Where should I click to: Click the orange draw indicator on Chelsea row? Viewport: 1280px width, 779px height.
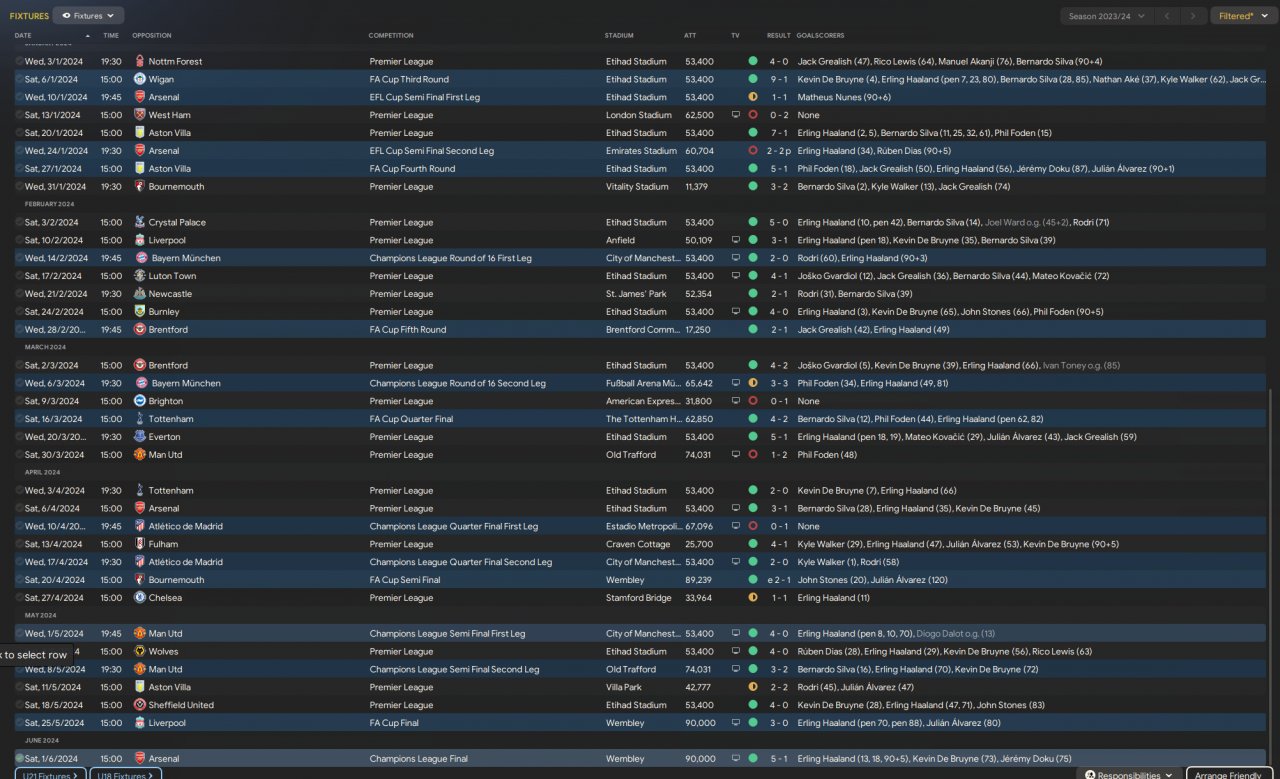coord(752,598)
